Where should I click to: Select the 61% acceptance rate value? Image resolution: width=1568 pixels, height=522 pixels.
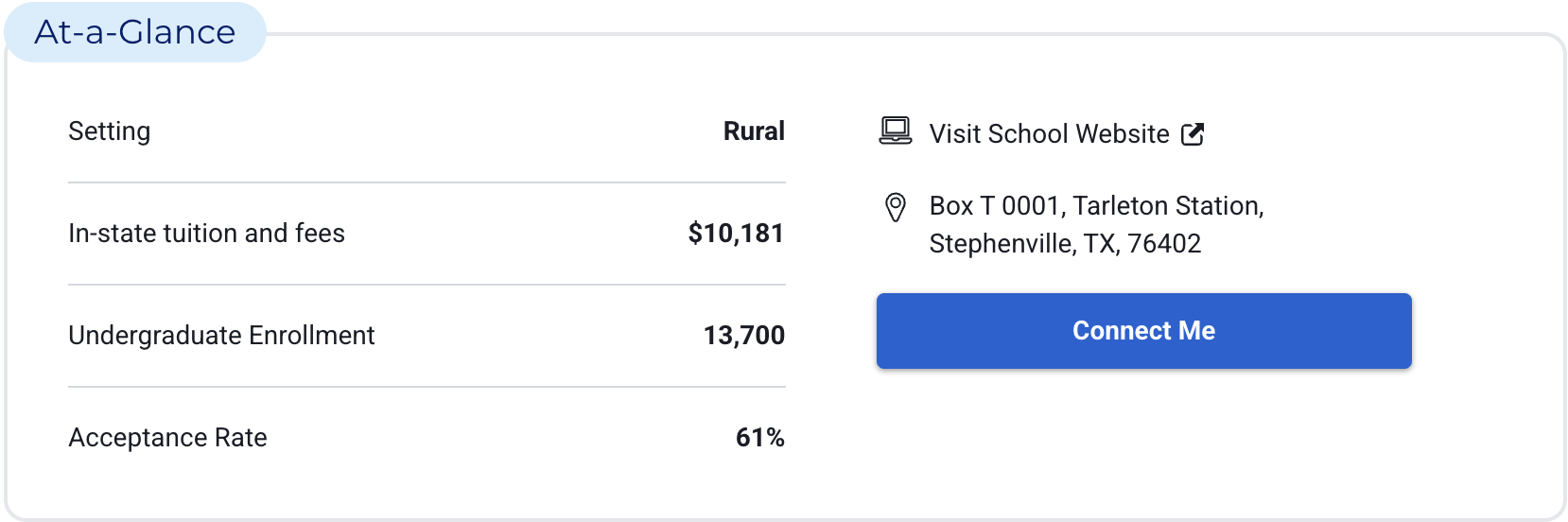(x=759, y=438)
